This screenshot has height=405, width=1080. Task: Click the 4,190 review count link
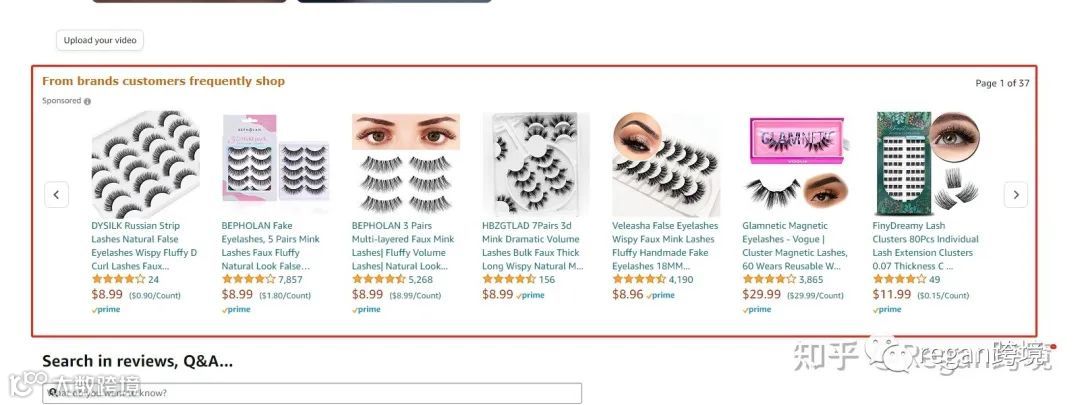pyautogui.click(x=681, y=280)
